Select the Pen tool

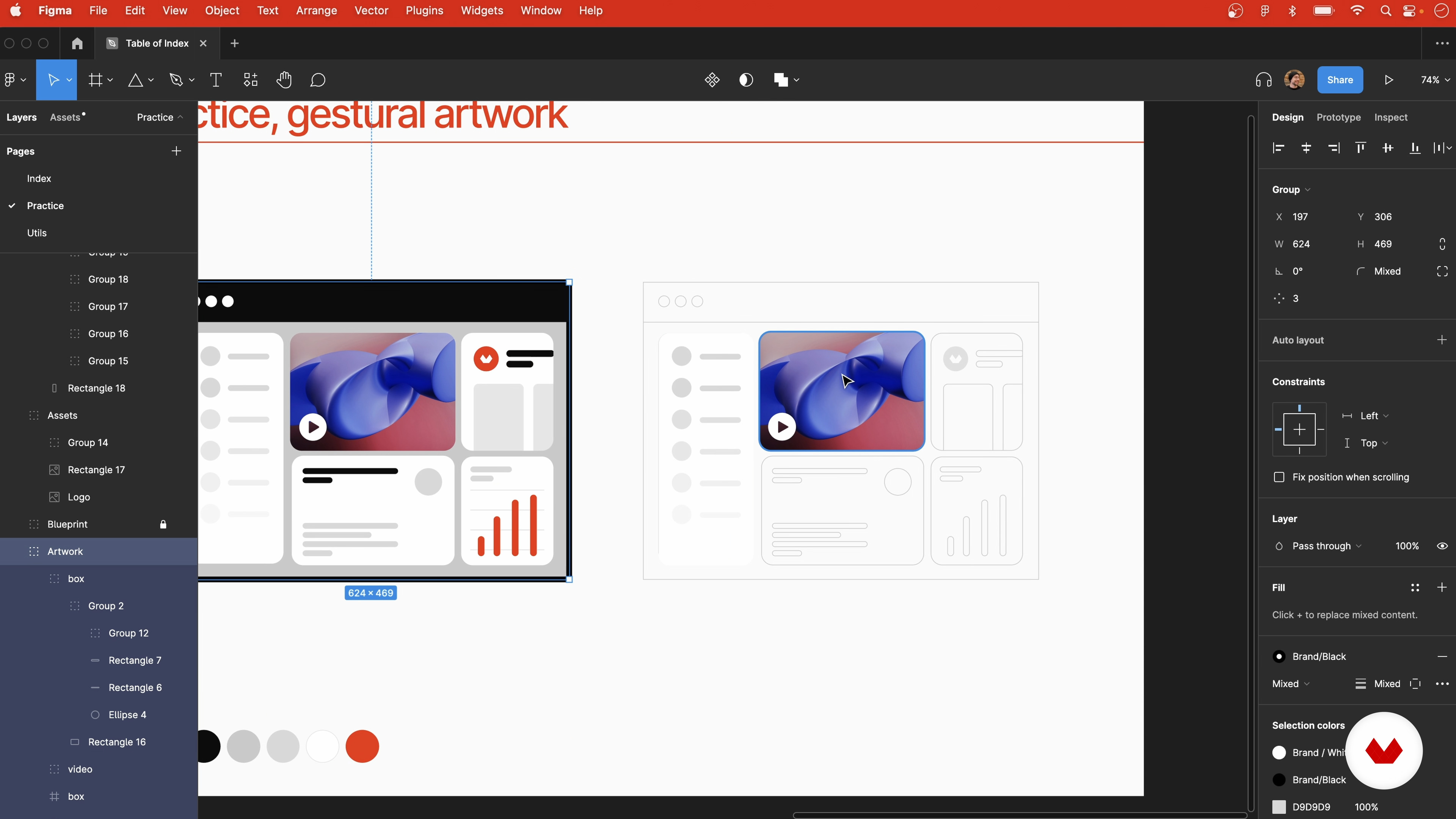tap(176, 80)
